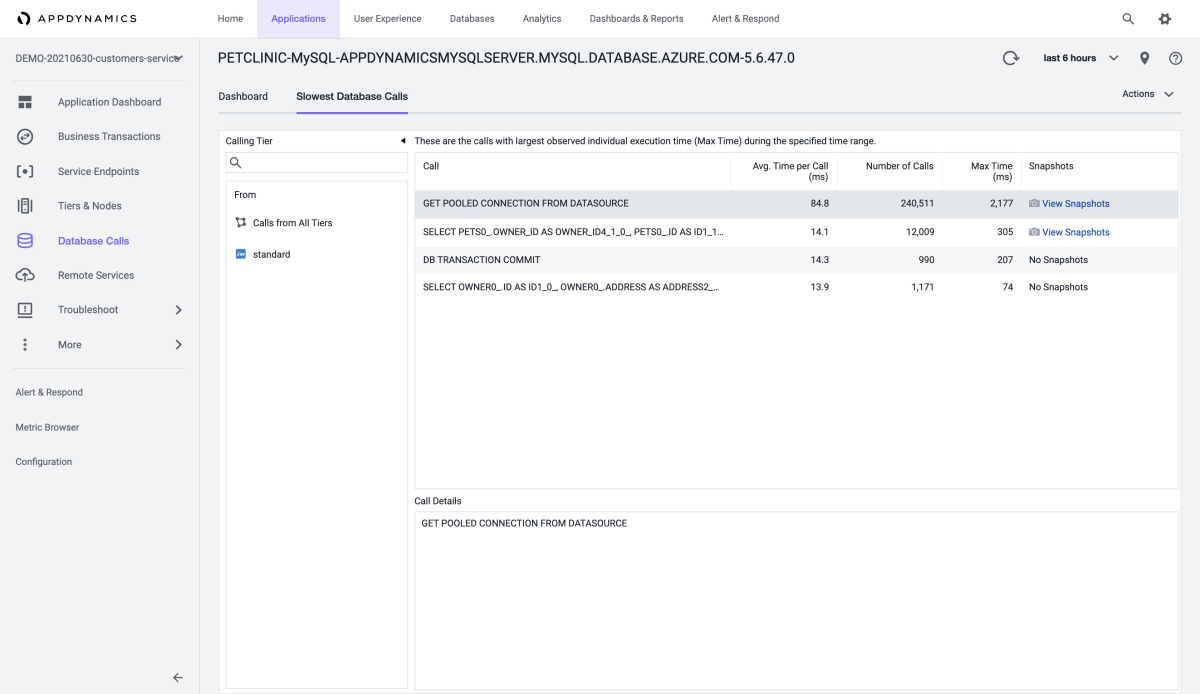
Task: Click the Application Dashboard sidebar icon
Action: coord(25,102)
